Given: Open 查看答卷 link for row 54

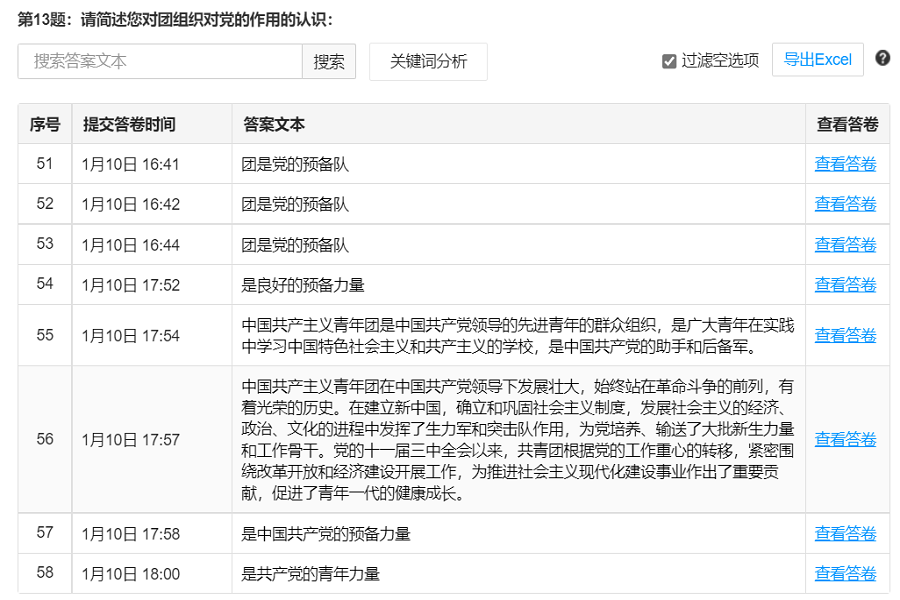Looking at the screenshot, I should coord(845,285).
